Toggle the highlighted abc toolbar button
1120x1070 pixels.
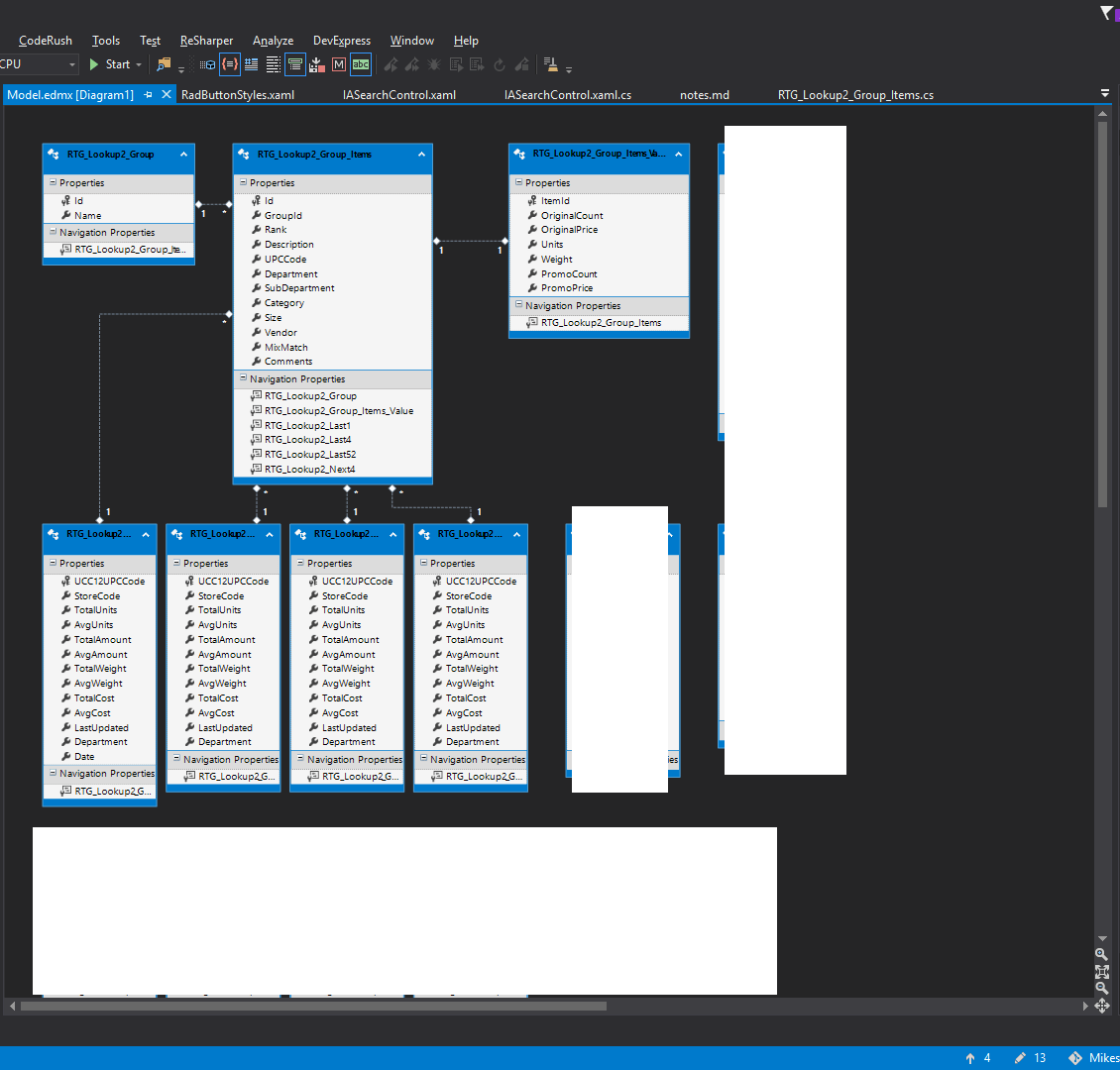point(361,63)
